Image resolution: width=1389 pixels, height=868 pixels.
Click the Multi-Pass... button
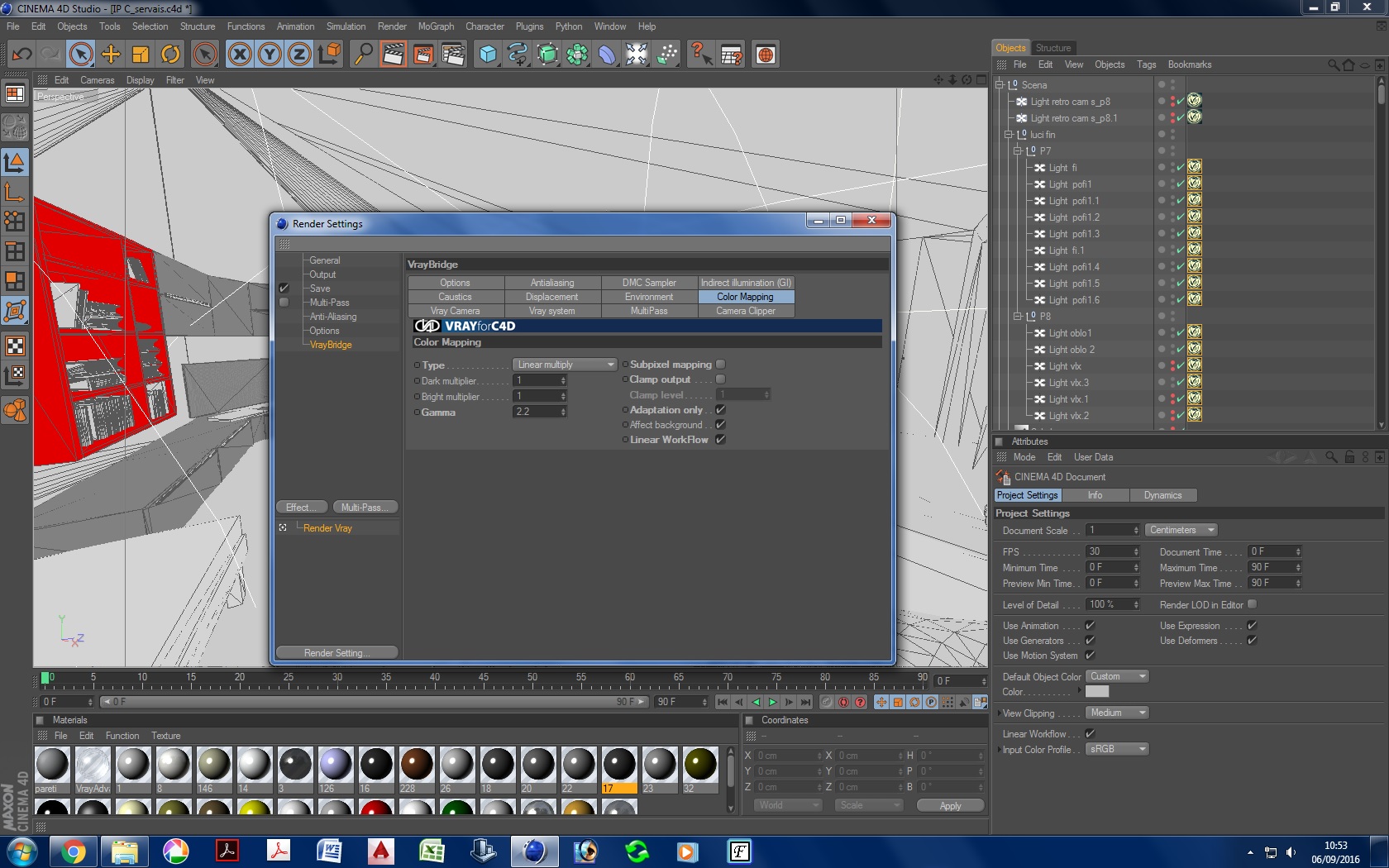coord(365,508)
